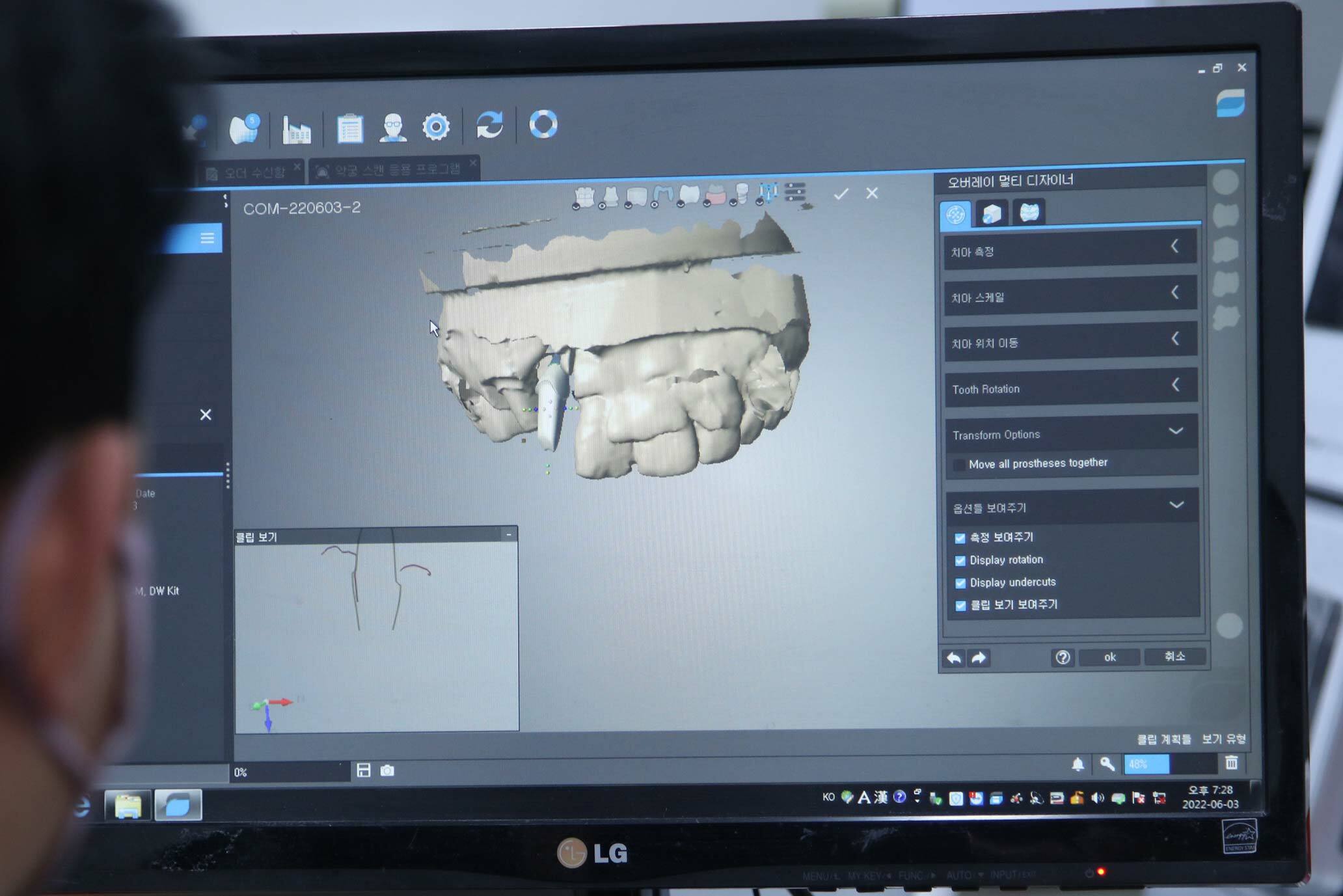Collapse the 옵션들 보여주기 section
This screenshot has height=896, width=1343.
click(1072, 506)
